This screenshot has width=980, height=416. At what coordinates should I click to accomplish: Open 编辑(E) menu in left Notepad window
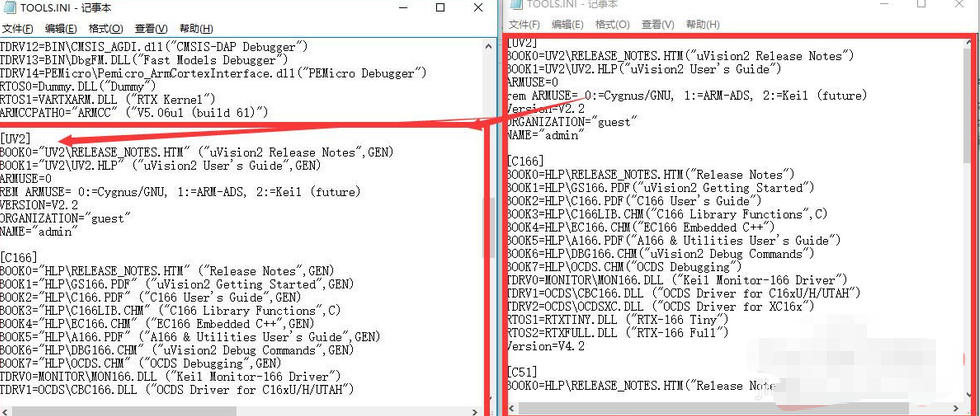(x=61, y=29)
